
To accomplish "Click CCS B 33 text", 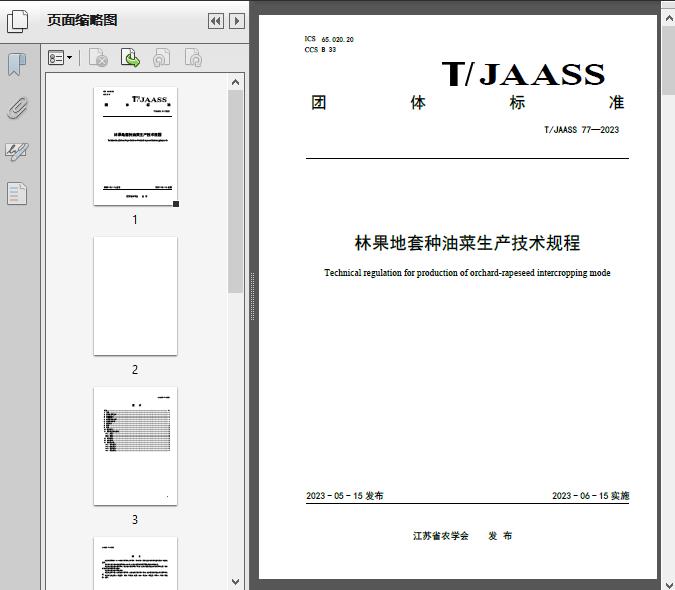I will (320, 49).
